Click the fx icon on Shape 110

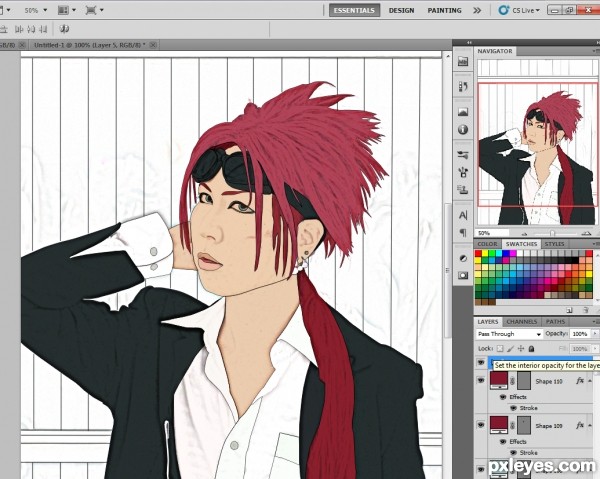click(580, 381)
